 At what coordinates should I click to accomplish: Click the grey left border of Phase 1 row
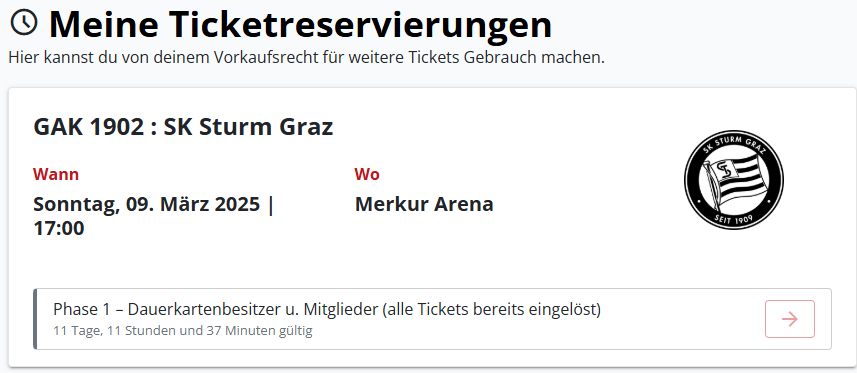(35, 319)
